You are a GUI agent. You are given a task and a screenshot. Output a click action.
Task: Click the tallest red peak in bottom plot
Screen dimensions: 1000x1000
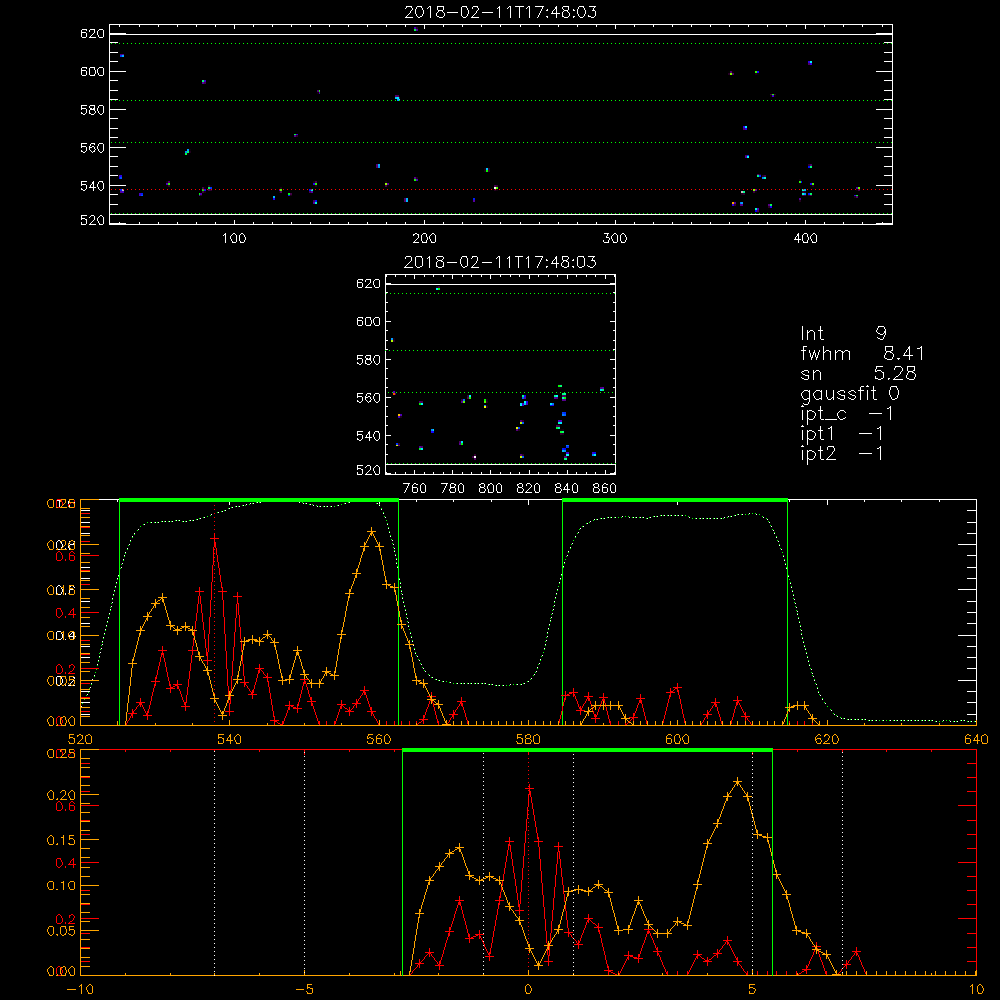[529, 789]
